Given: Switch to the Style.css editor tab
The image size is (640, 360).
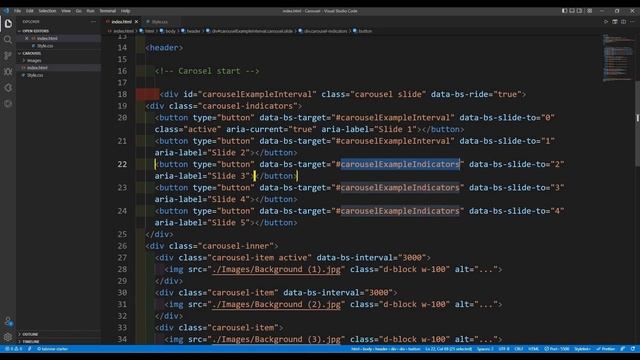Looking at the screenshot, I should (x=159, y=22).
